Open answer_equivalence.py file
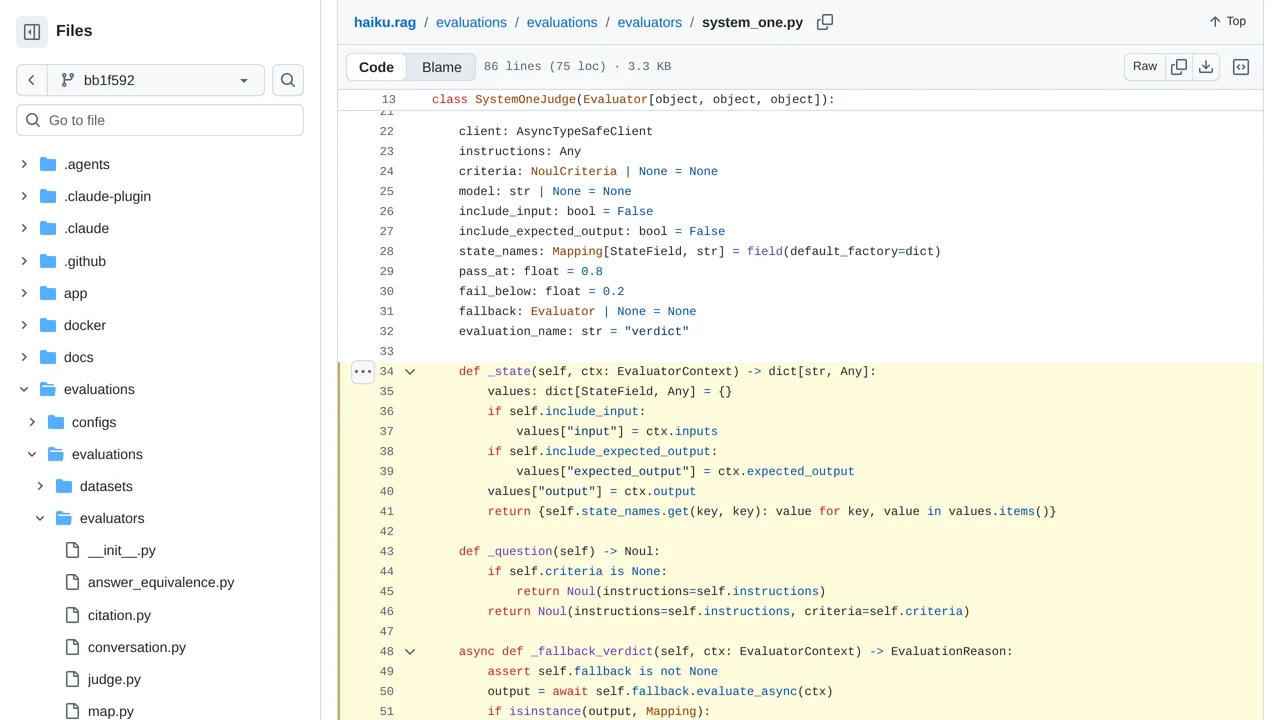Image resolution: width=1280 pixels, height=720 pixels. click(x=161, y=582)
